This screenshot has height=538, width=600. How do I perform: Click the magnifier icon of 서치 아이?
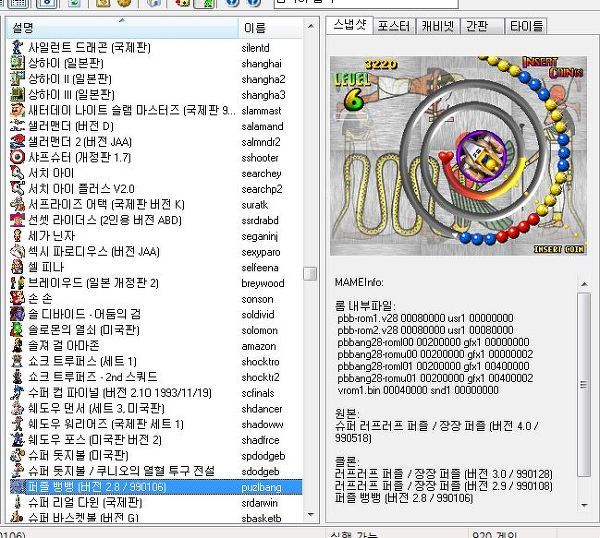(17, 173)
